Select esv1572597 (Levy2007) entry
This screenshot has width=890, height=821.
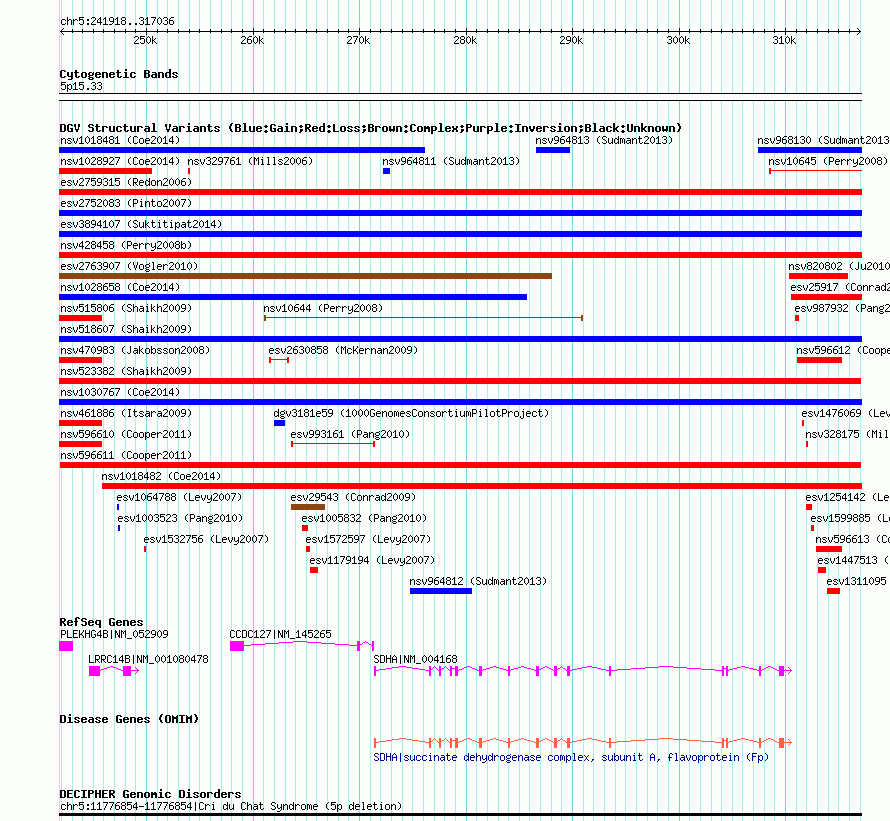pyautogui.click(x=368, y=539)
